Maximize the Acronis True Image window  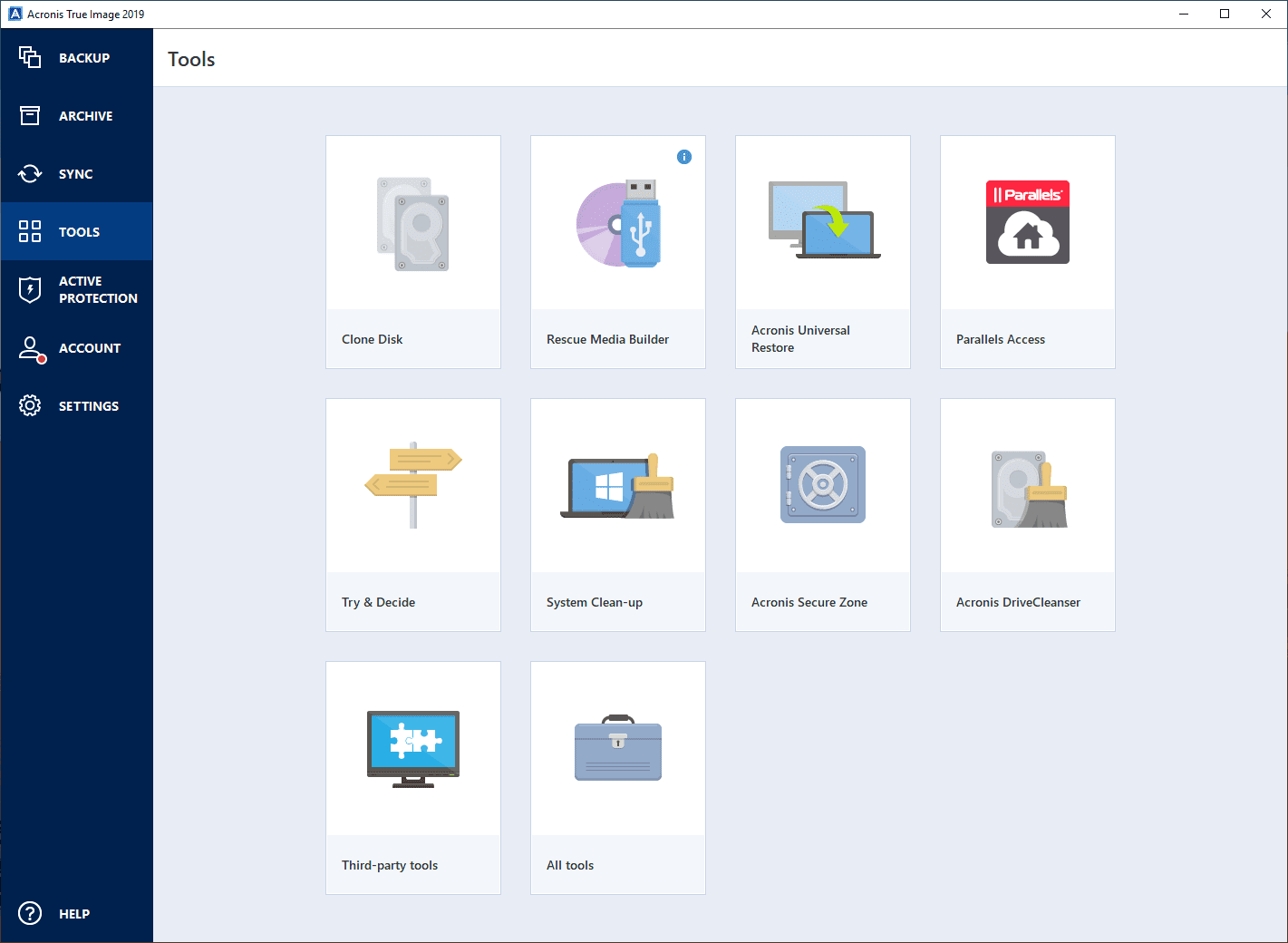[x=1225, y=14]
